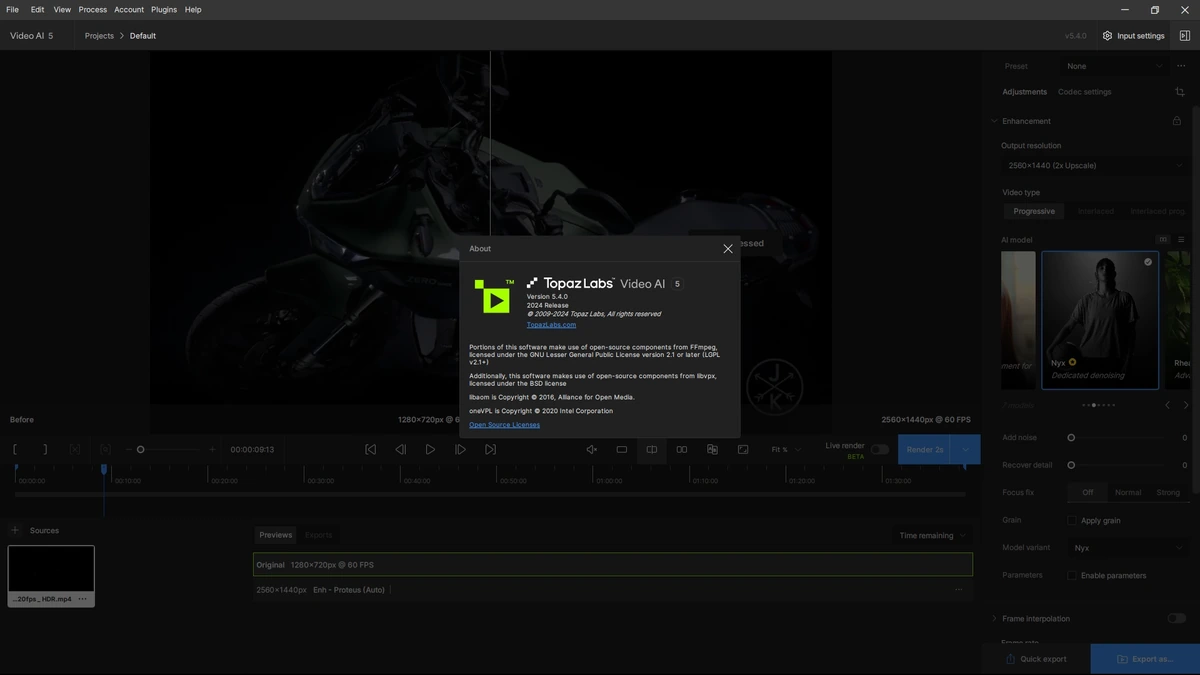The width and height of the screenshot is (1200, 675).
Task: Switch to the Codec settings tab
Action: point(1084,92)
